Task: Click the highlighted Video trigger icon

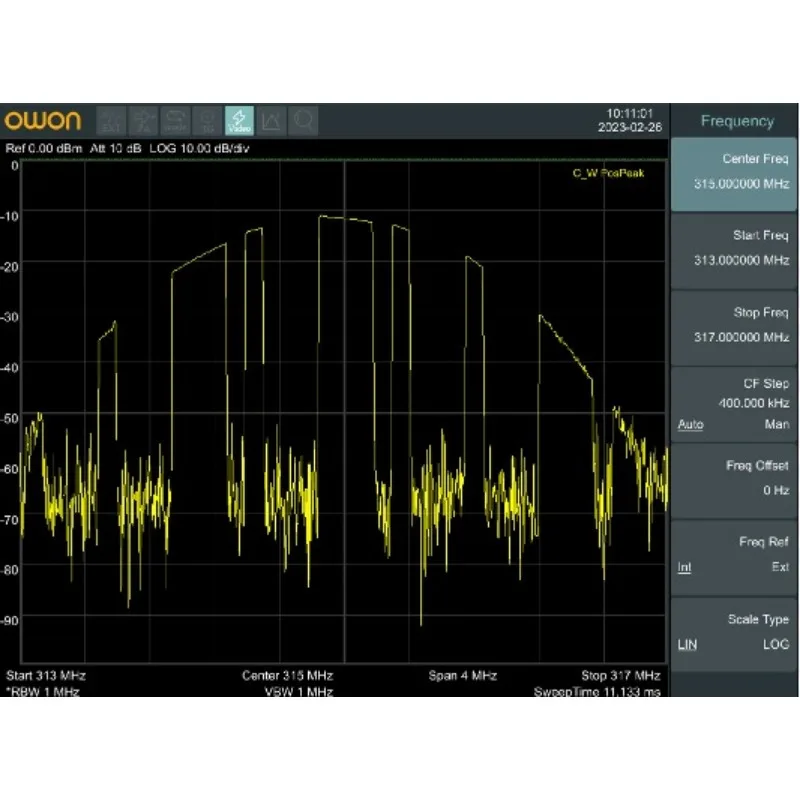Action: [x=239, y=121]
